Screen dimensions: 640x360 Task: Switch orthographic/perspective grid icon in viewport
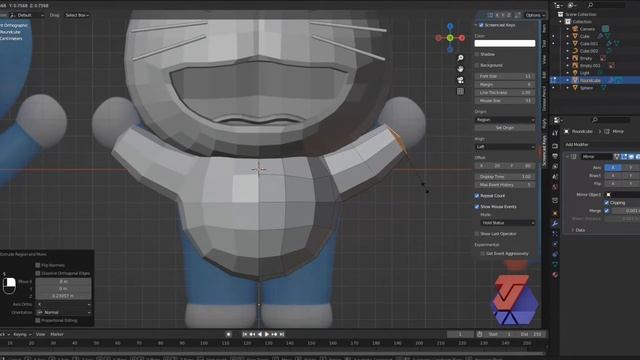click(x=460, y=91)
